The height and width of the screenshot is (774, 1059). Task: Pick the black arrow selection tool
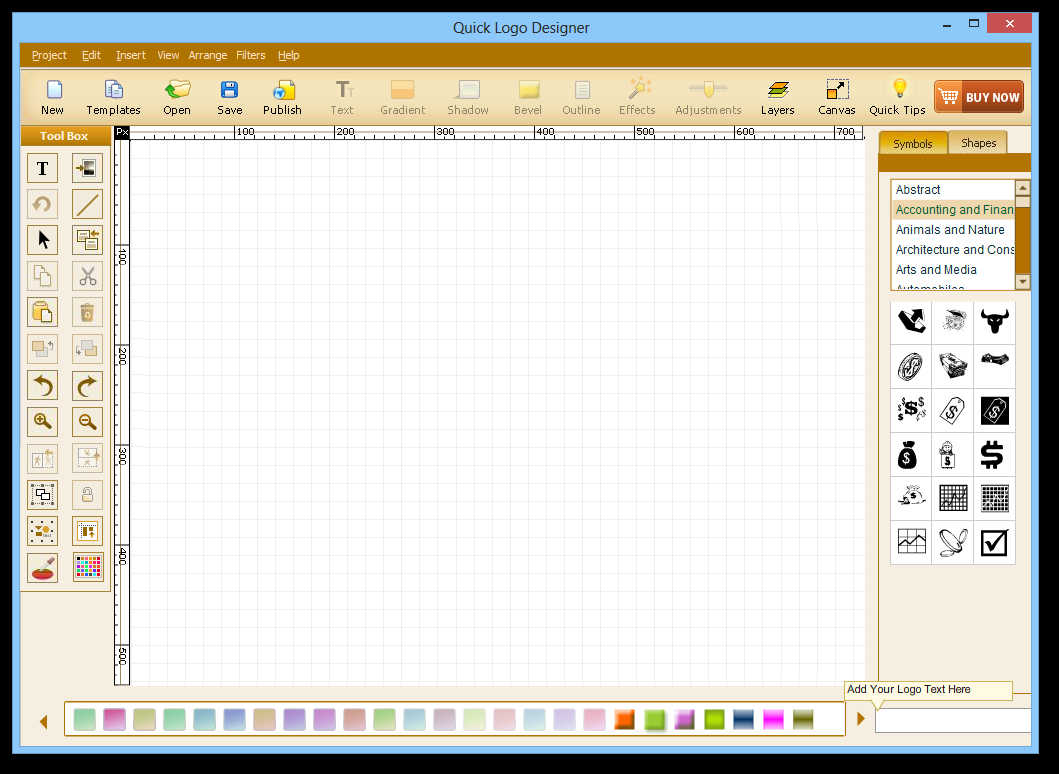click(42, 240)
